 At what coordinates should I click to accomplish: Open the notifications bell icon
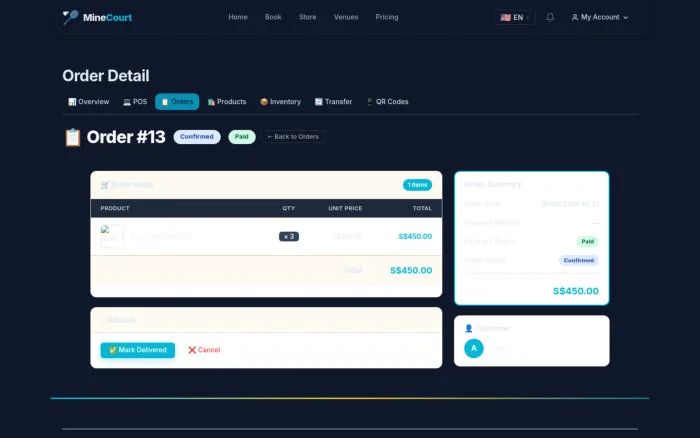tap(550, 17)
